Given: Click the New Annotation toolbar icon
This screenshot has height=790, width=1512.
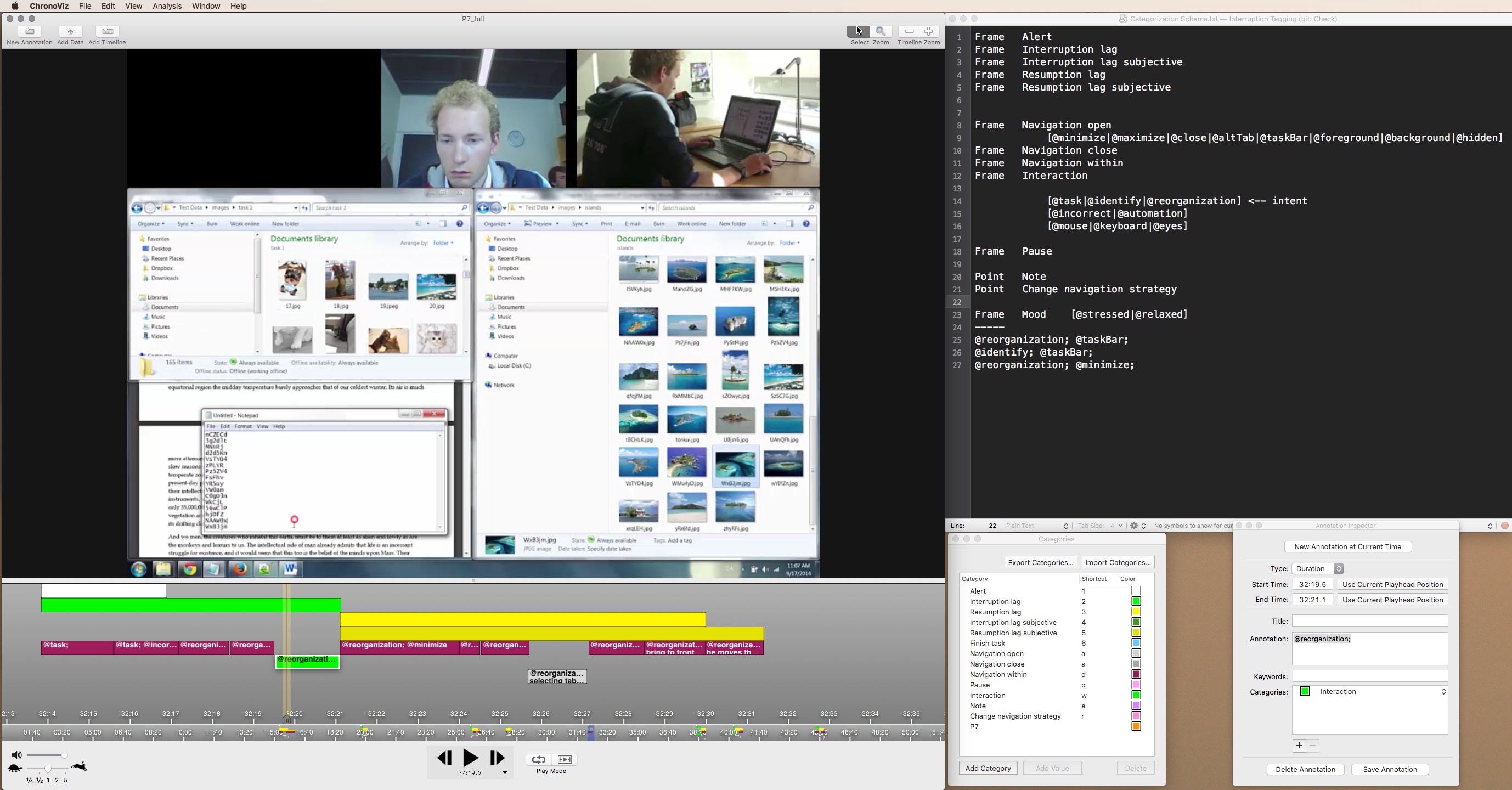Looking at the screenshot, I should click(x=29, y=32).
